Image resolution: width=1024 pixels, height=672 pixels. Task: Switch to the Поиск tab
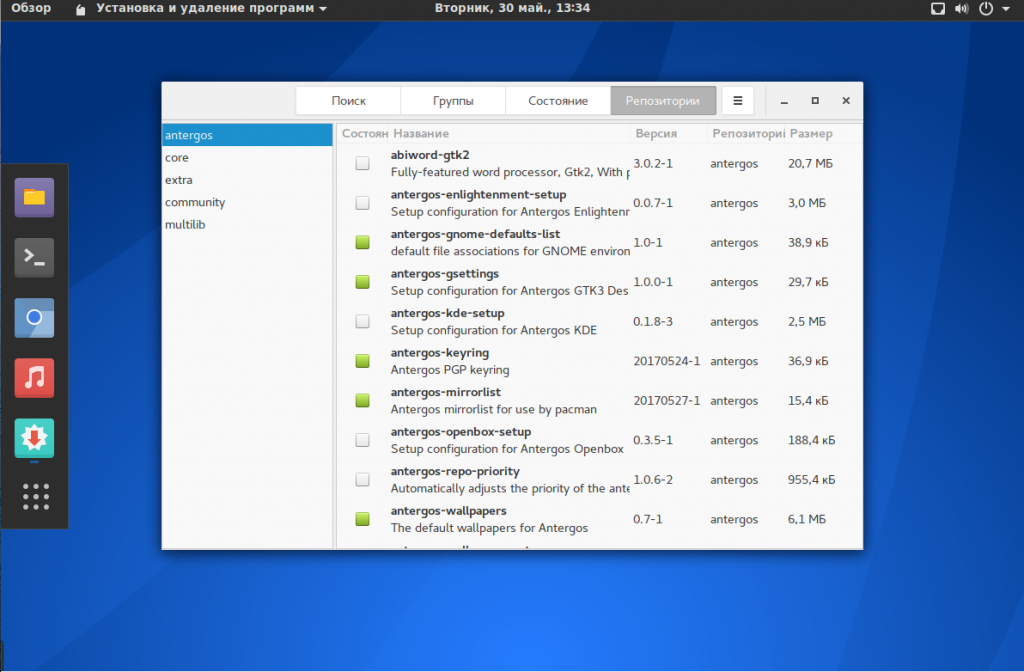348,101
